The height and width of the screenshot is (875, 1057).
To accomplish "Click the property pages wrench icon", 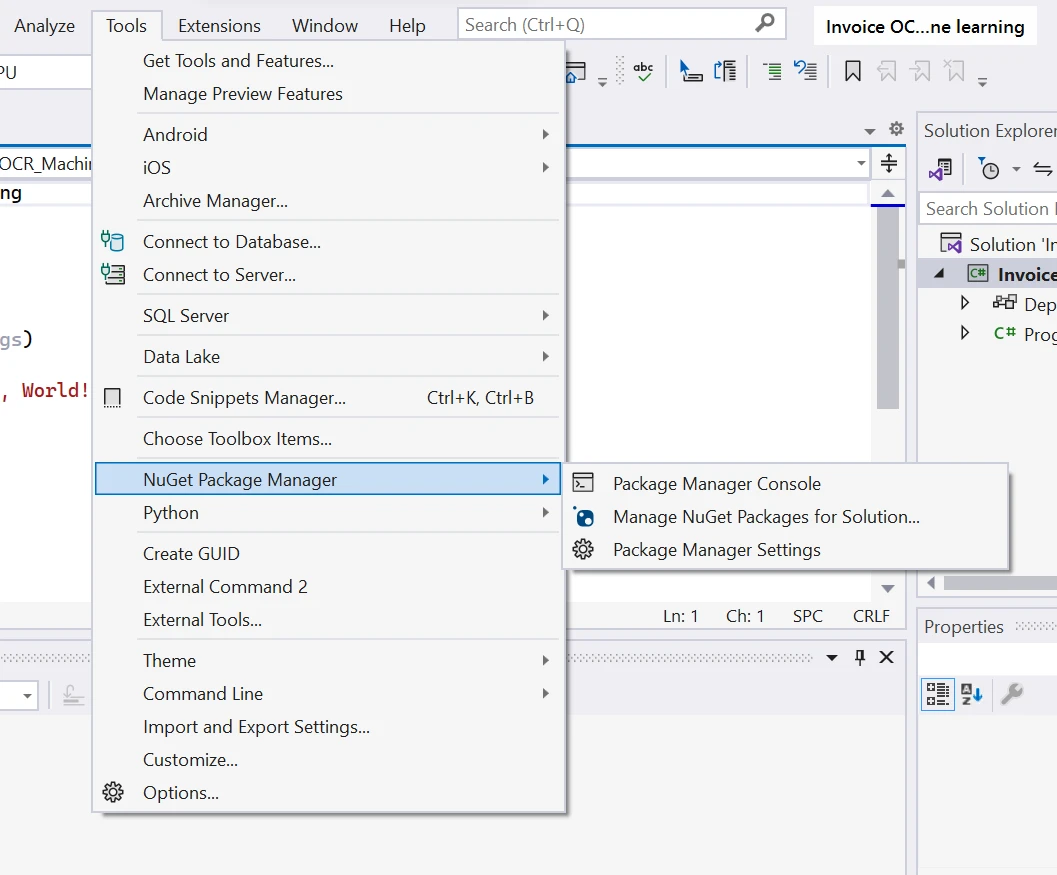I will pos(1012,693).
